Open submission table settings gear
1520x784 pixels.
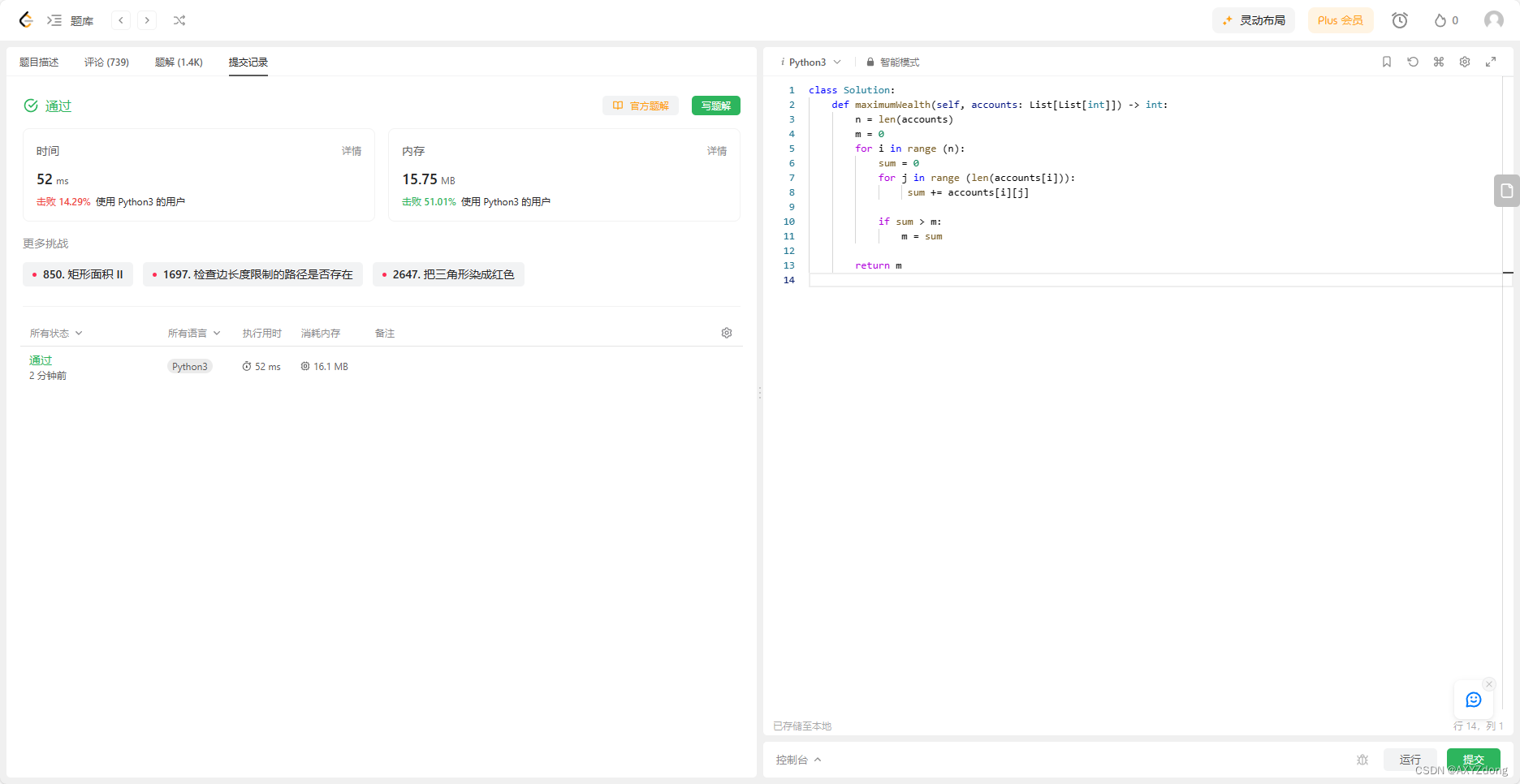click(x=727, y=333)
